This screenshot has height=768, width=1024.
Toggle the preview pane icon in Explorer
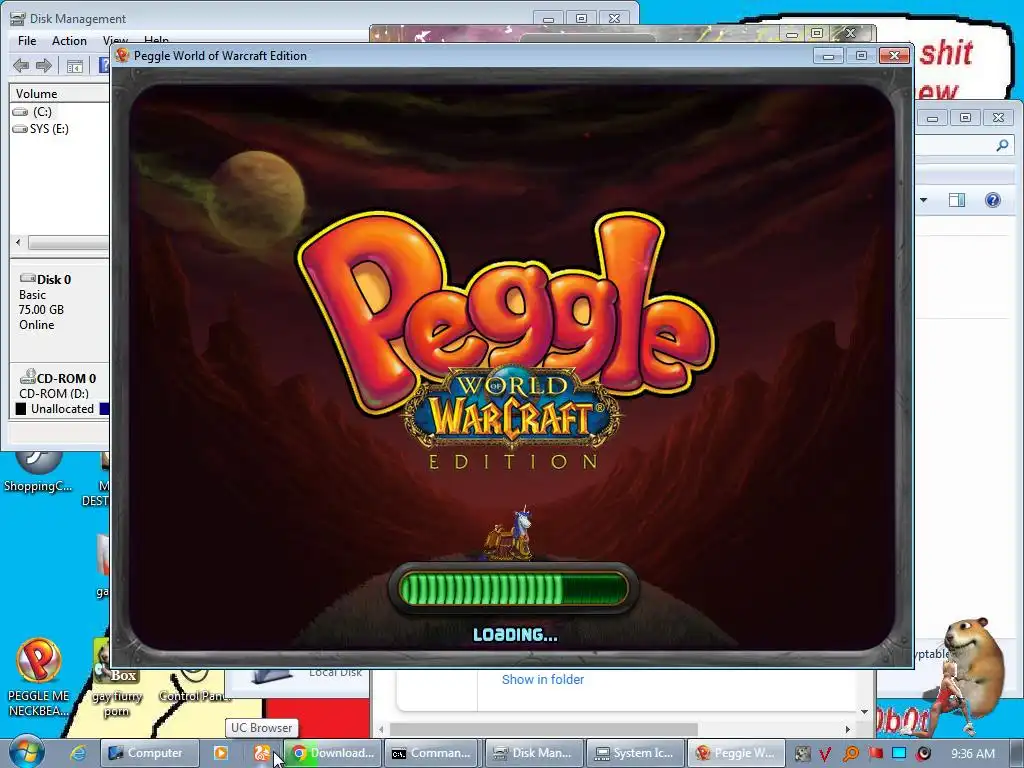coord(957,200)
